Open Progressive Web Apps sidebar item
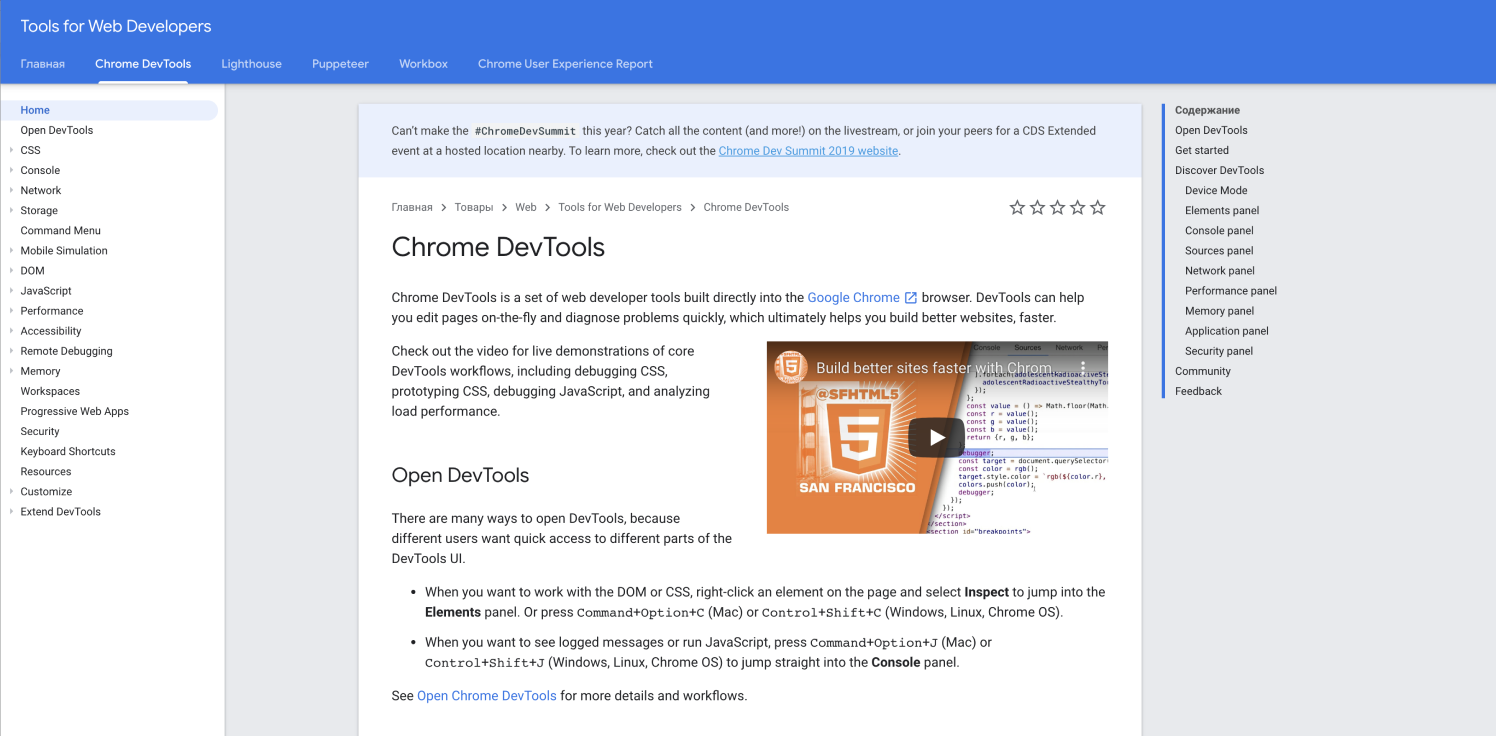The height and width of the screenshot is (736, 1496). (x=75, y=411)
